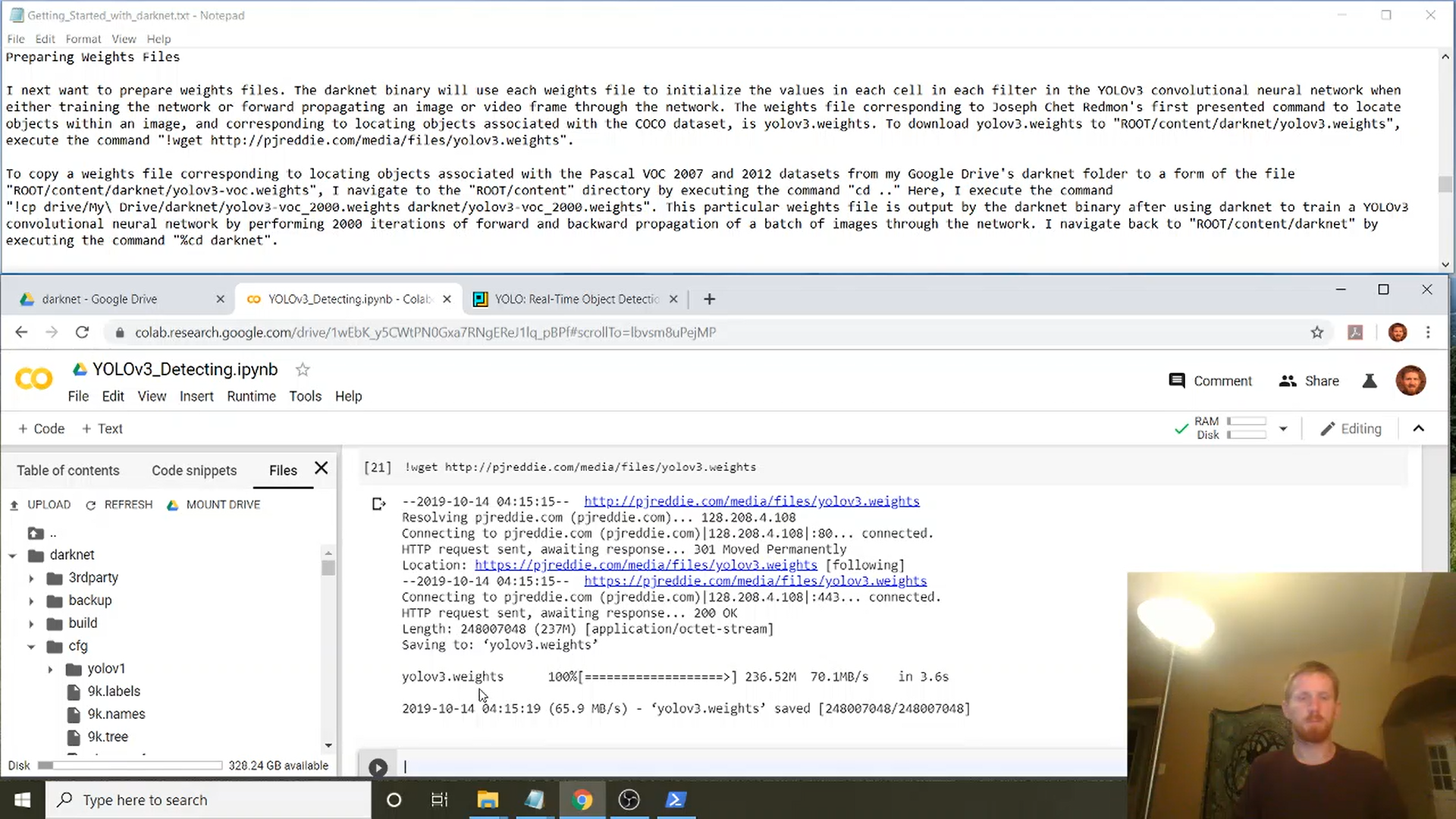Collapse the darknet folder tree
The width and height of the screenshot is (1456, 819).
13,556
